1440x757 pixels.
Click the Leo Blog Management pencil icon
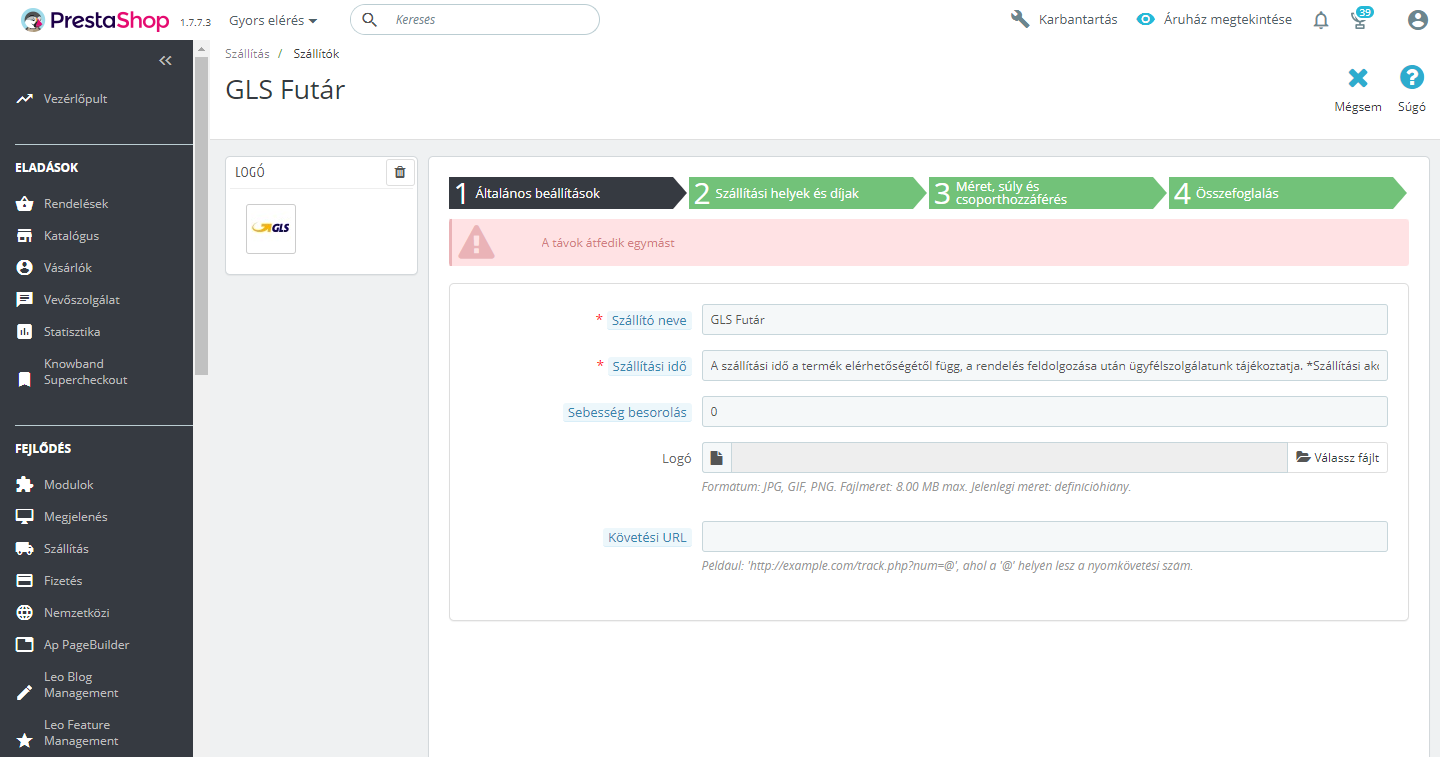[24, 693]
